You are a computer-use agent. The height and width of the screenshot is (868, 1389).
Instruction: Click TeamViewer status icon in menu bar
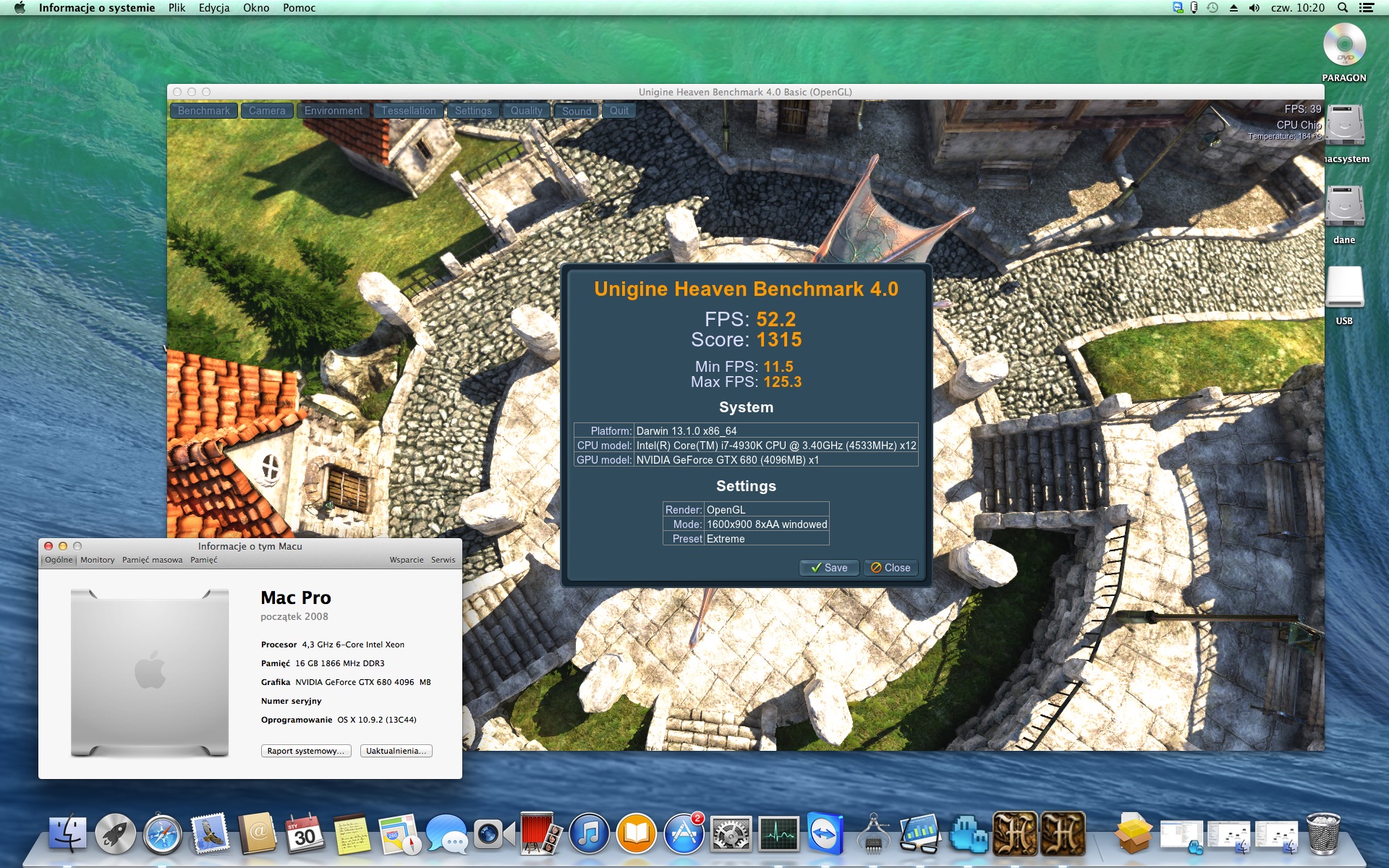(1178, 8)
